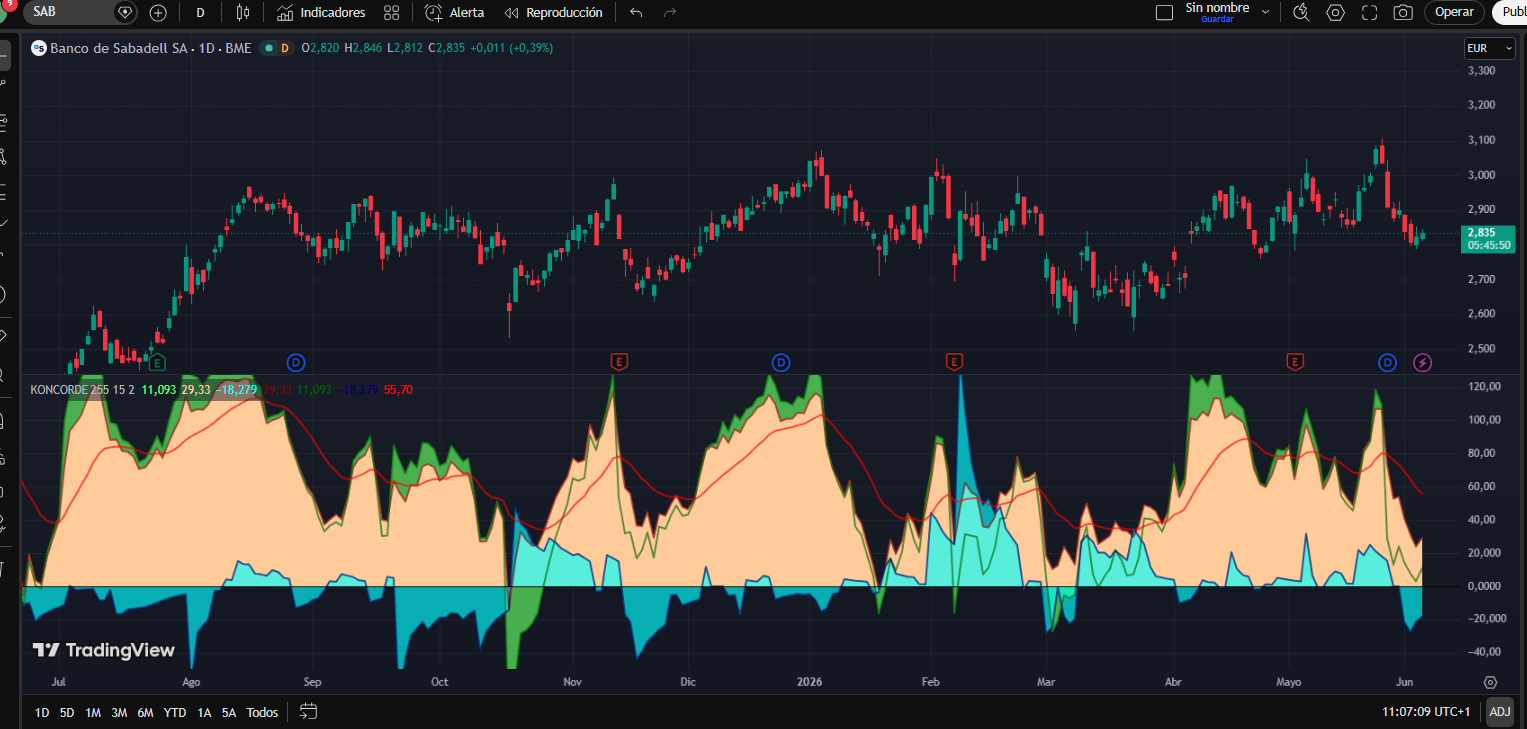
Task: Toggle ADJ dividend adjustment
Action: pyautogui.click(x=1500, y=712)
